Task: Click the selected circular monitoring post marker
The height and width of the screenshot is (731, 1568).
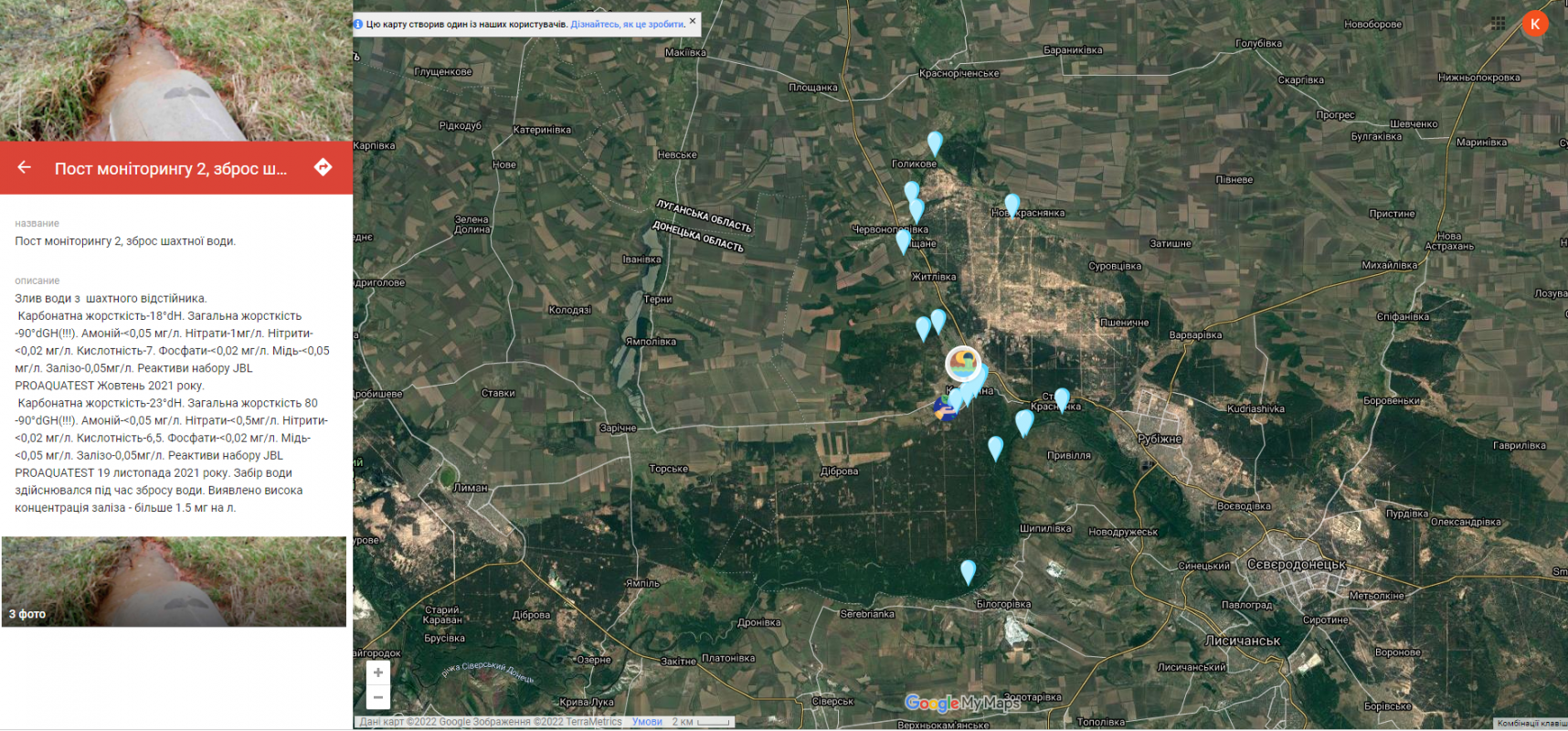Action: [x=963, y=364]
